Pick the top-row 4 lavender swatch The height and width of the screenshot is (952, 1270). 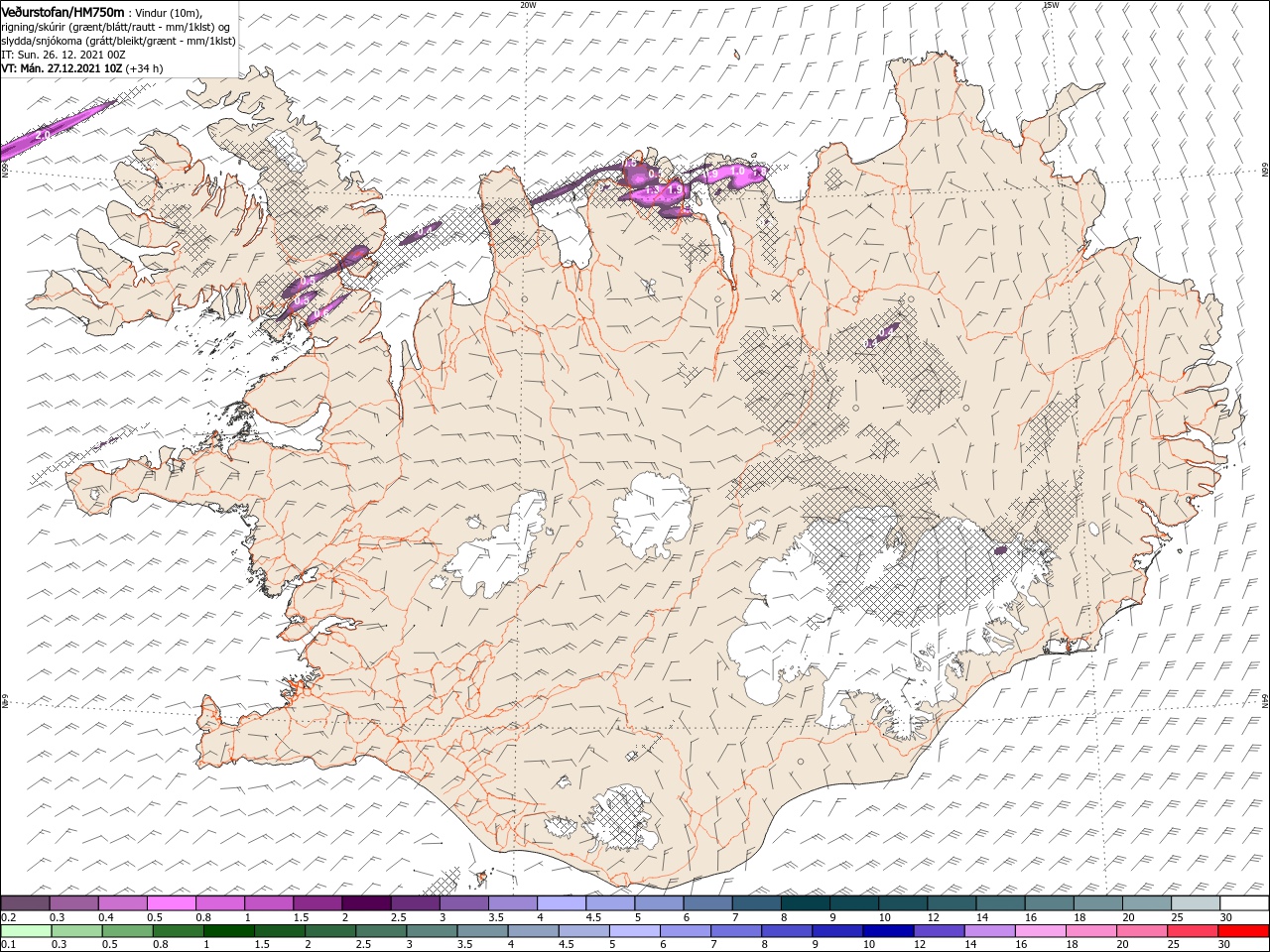click(x=561, y=903)
